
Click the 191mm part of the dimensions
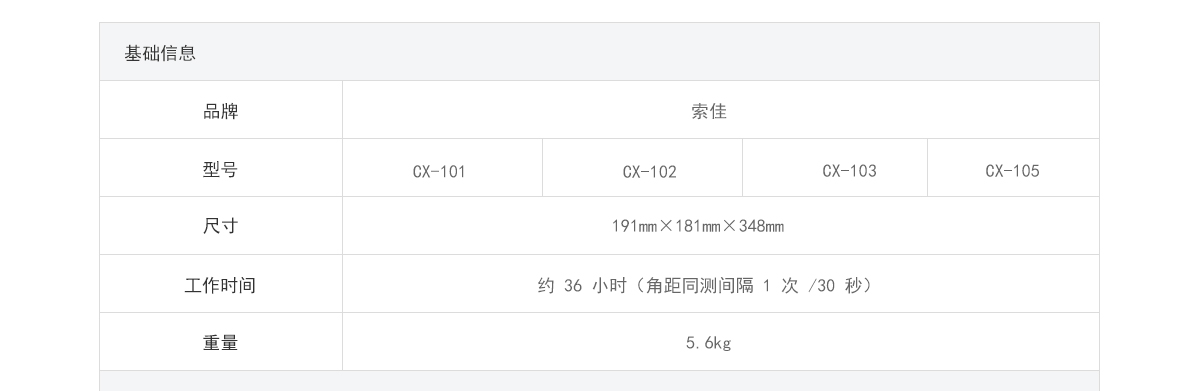coord(634,226)
